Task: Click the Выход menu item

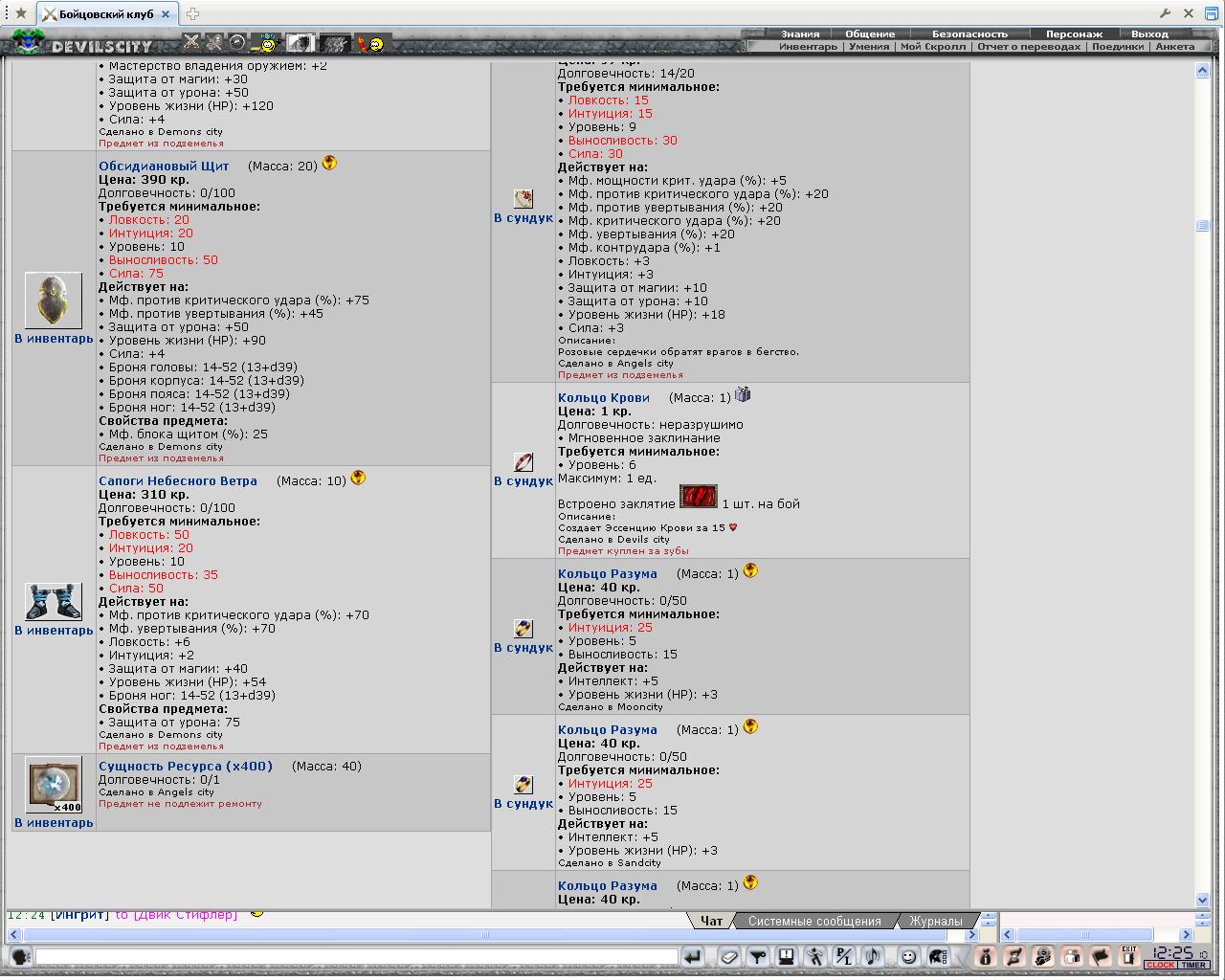Action: click(1150, 33)
